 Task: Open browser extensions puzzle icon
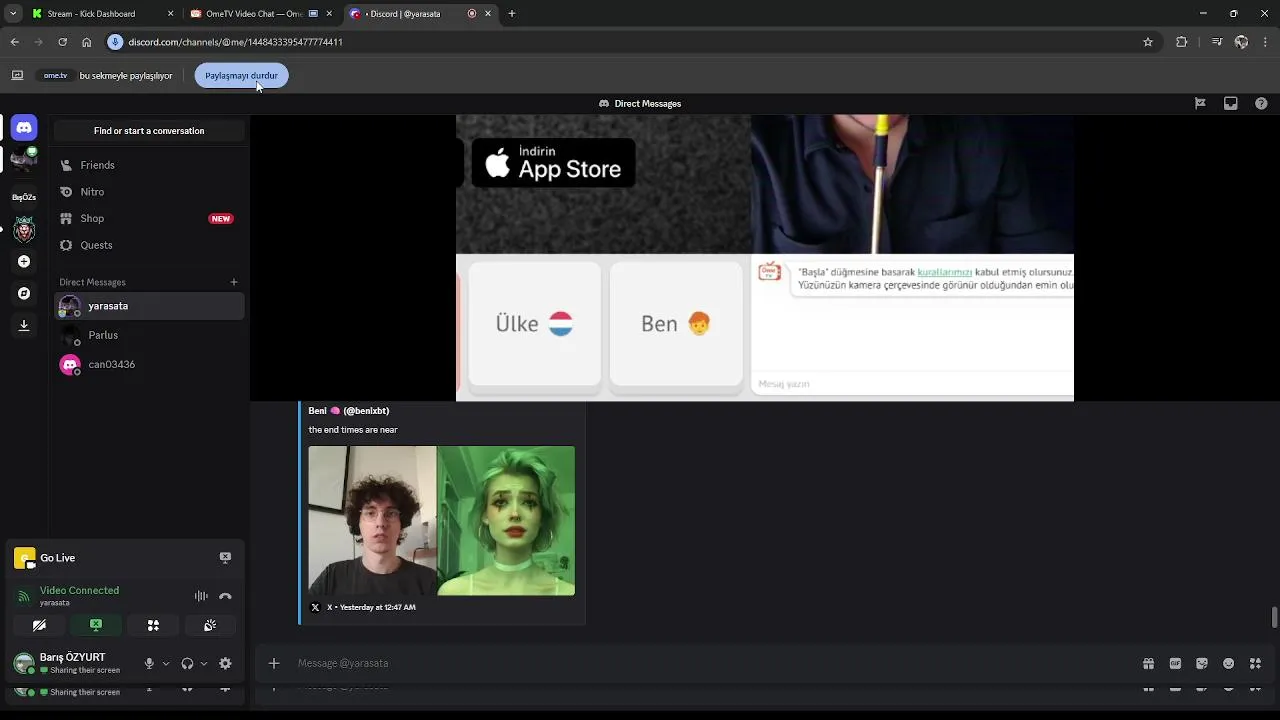(1182, 42)
